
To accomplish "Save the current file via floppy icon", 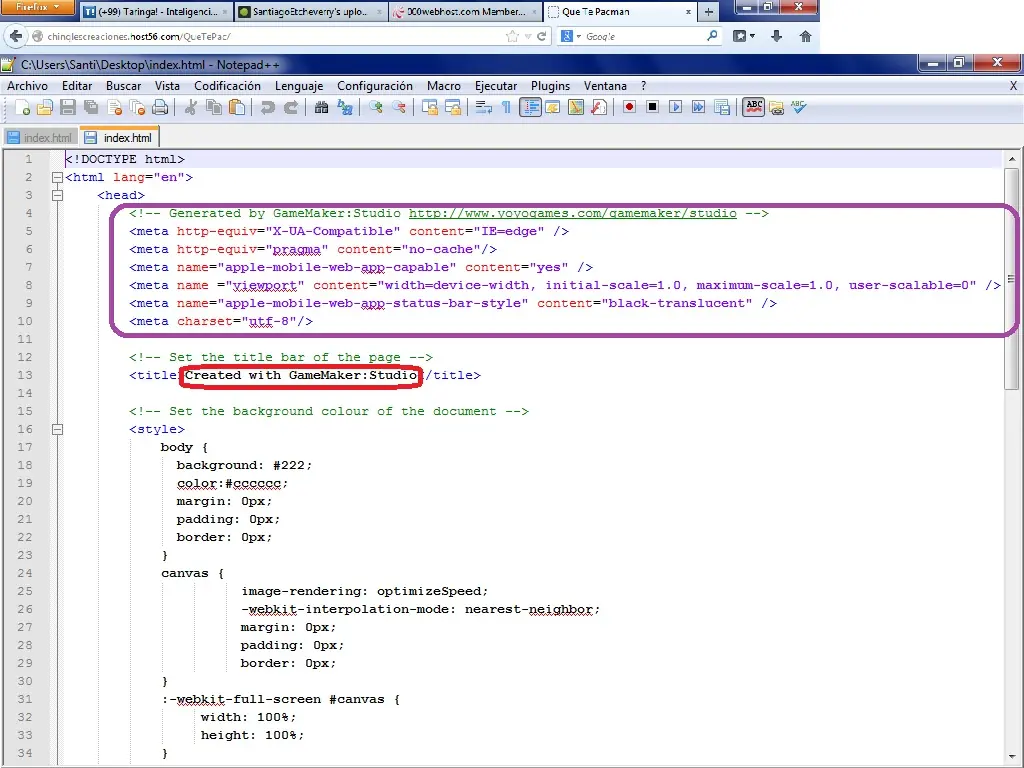I will point(68,107).
